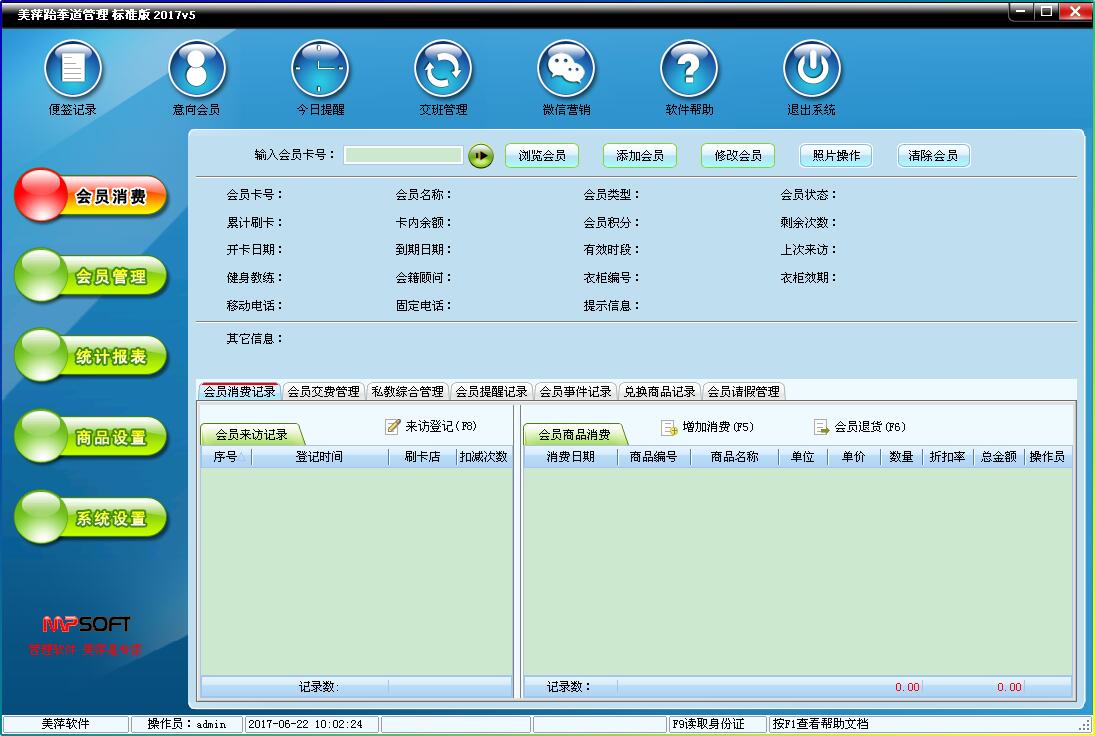Click the 操作员：admin status bar entry
This screenshot has height=736, width=1095.
187,724
